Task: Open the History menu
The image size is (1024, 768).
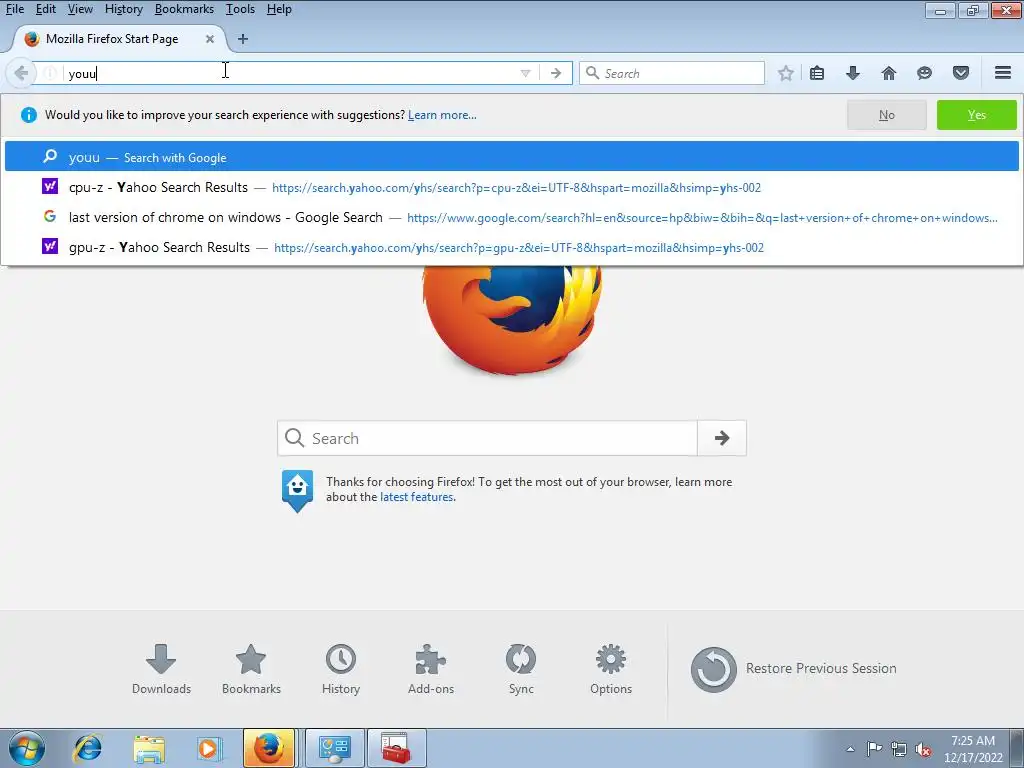Action: click(x=123, y=9)
